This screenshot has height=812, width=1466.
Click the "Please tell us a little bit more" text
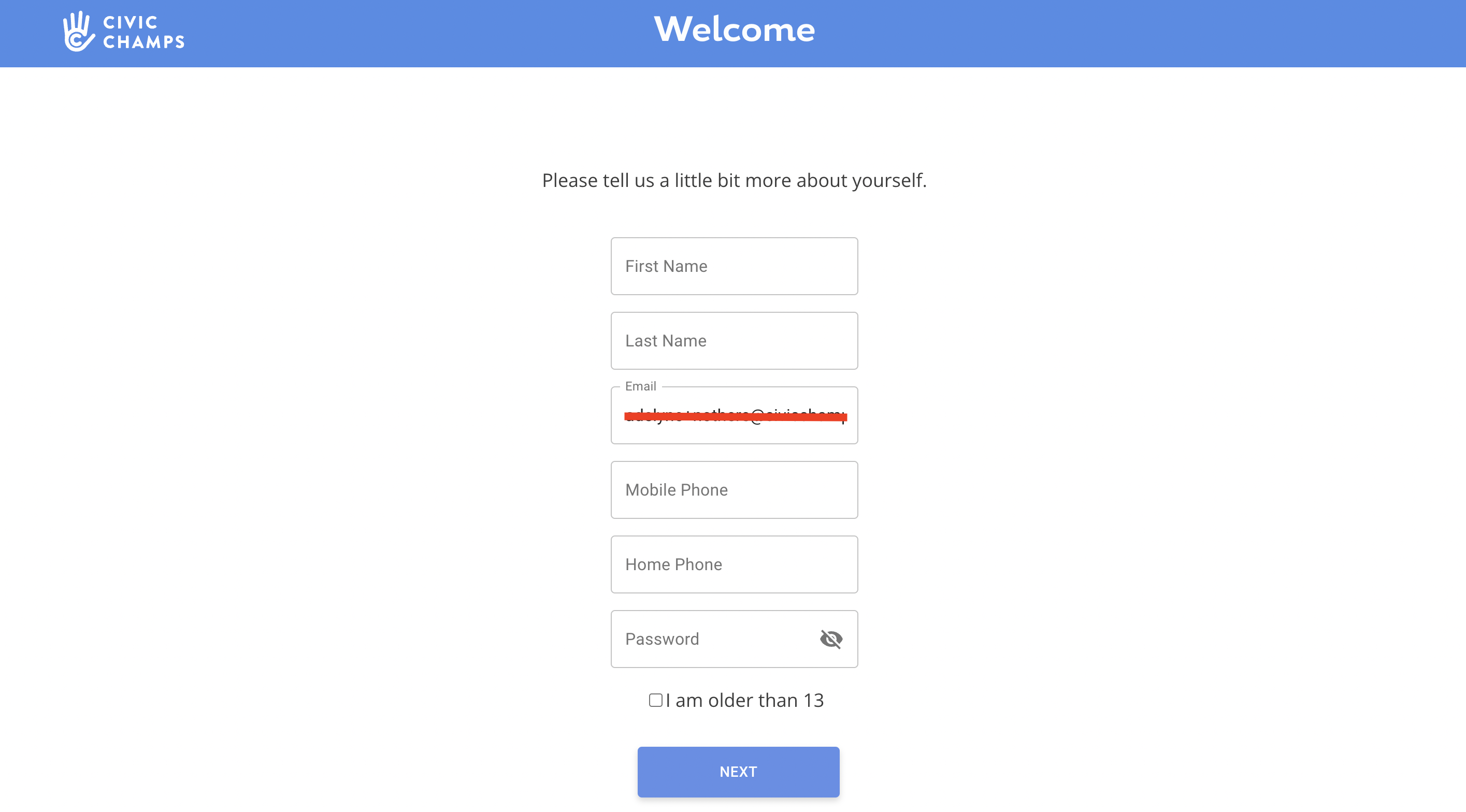tap(734, 180)
